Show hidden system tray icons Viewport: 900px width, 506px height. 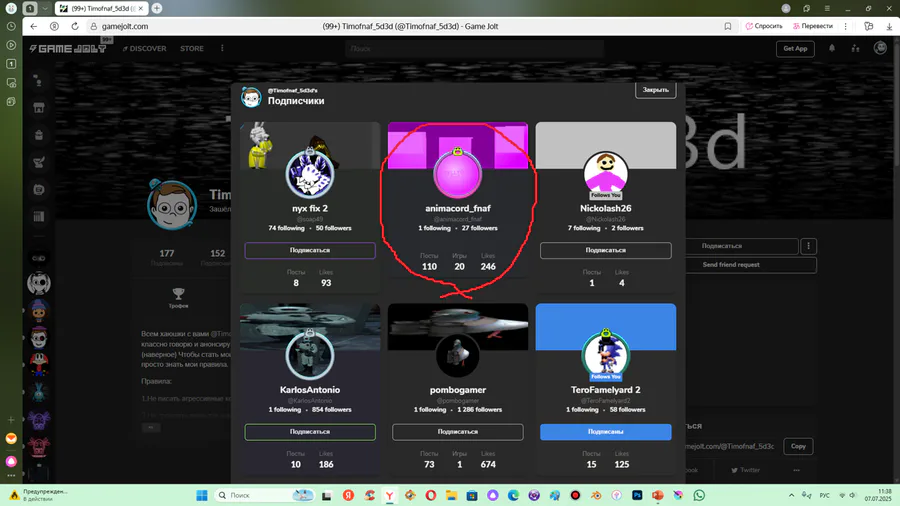[x=791, y=495]
